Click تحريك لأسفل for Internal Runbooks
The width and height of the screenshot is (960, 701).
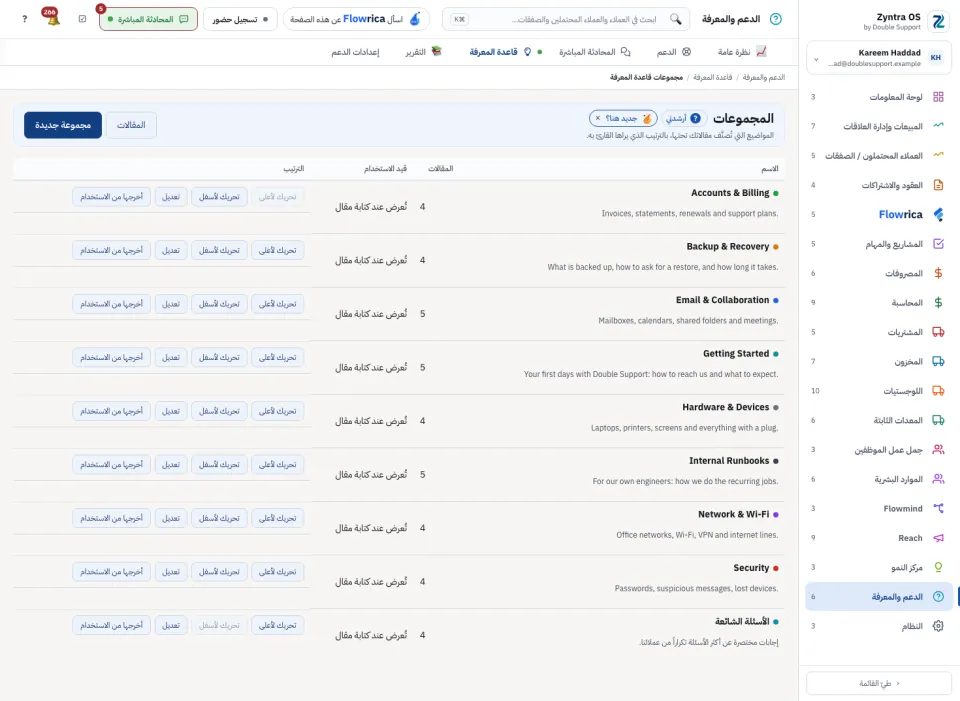pos(219,464)
